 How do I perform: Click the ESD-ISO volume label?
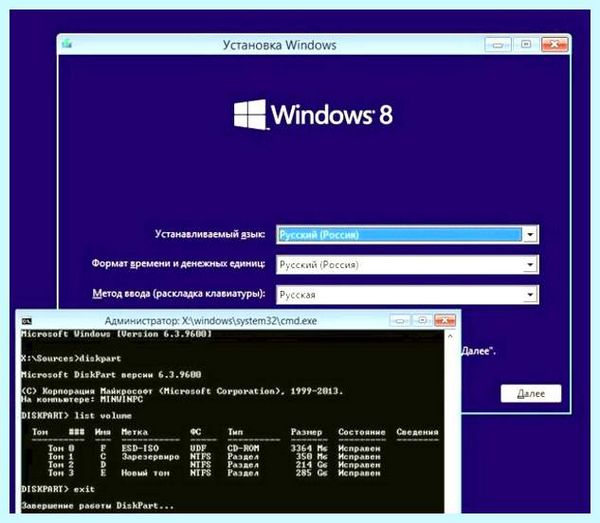[x=140, y=448]
